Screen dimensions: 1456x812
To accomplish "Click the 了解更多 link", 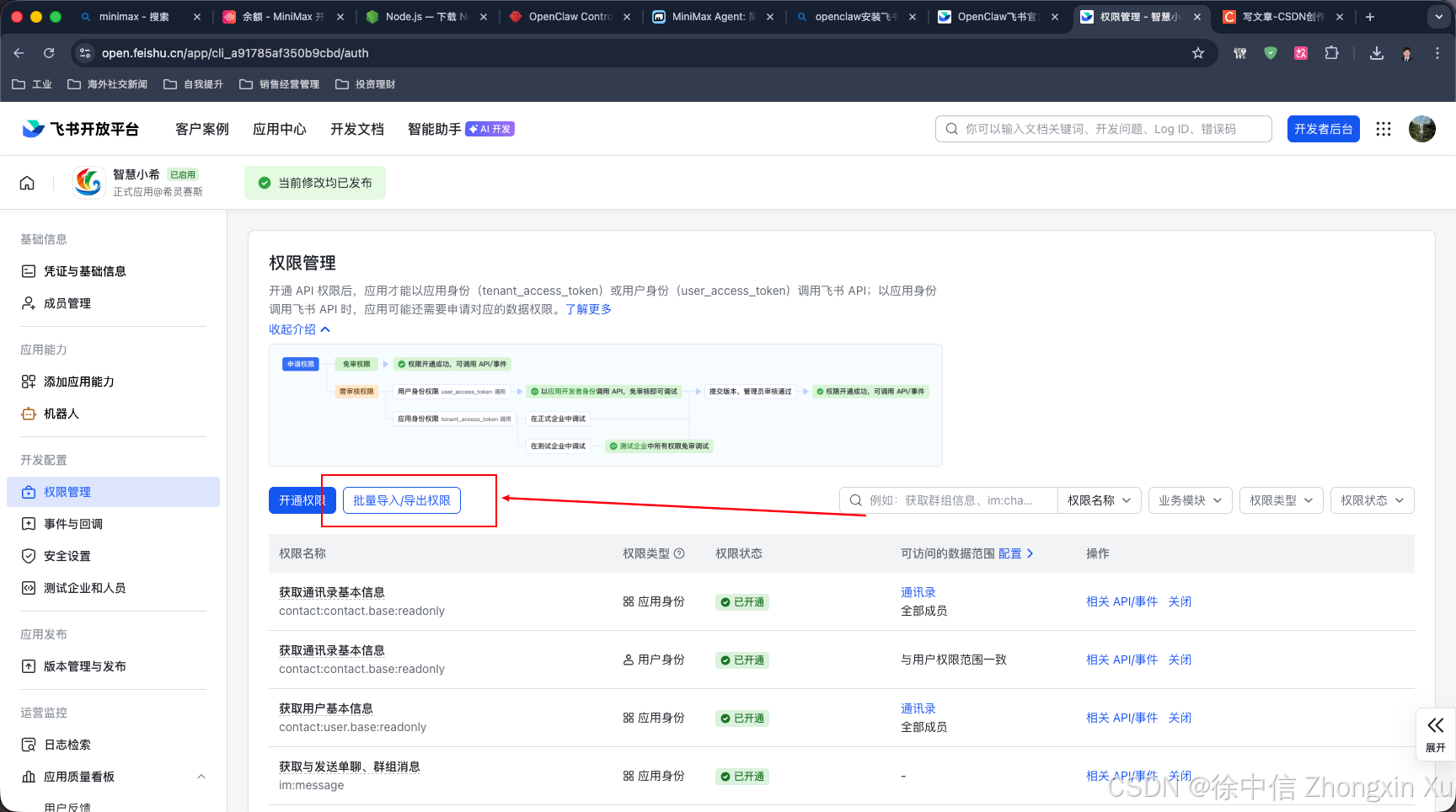I will [588, 309].
